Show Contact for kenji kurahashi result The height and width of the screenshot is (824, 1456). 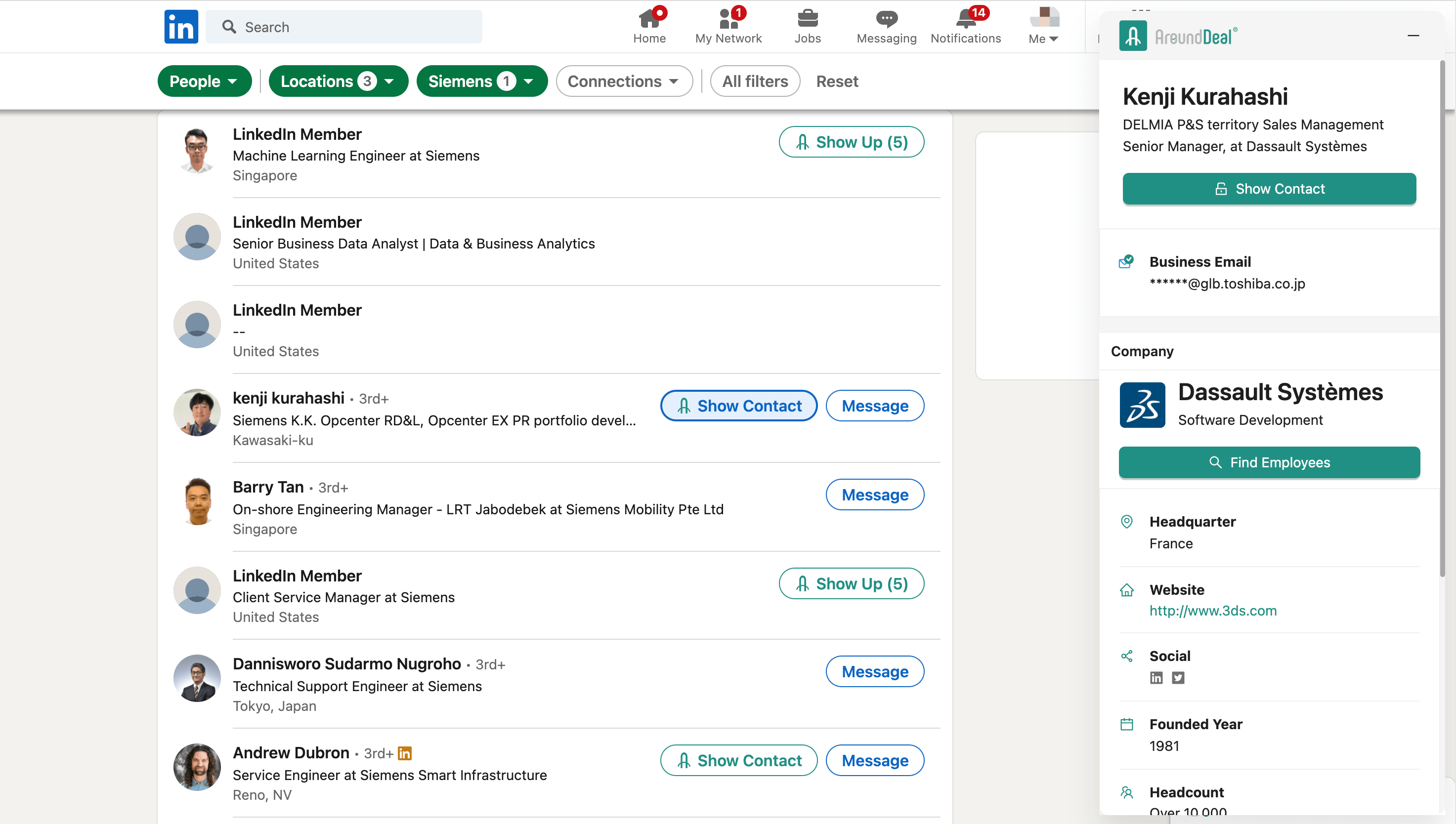(738, 406)
